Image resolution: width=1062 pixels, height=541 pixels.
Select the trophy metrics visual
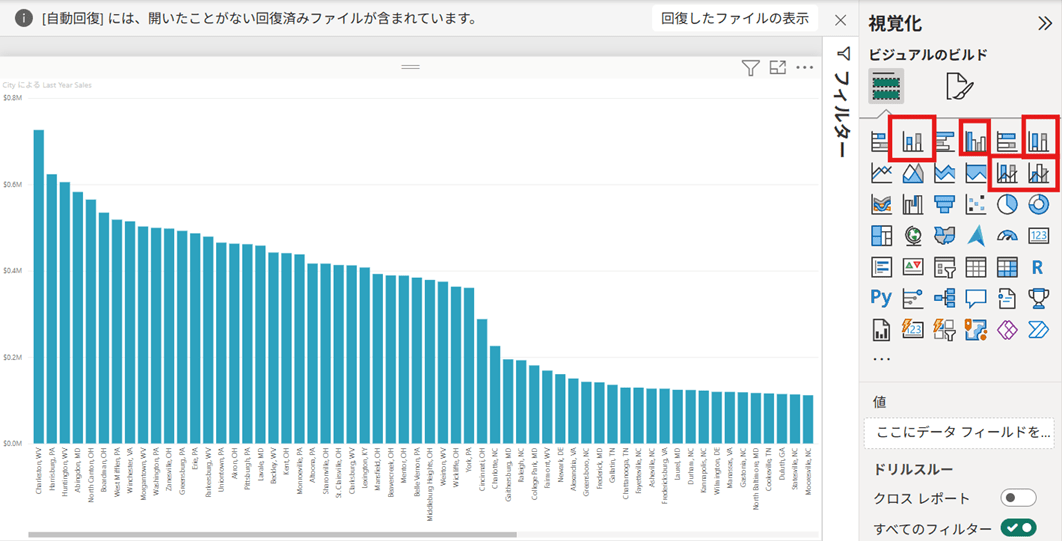(x=1039, y=297)
